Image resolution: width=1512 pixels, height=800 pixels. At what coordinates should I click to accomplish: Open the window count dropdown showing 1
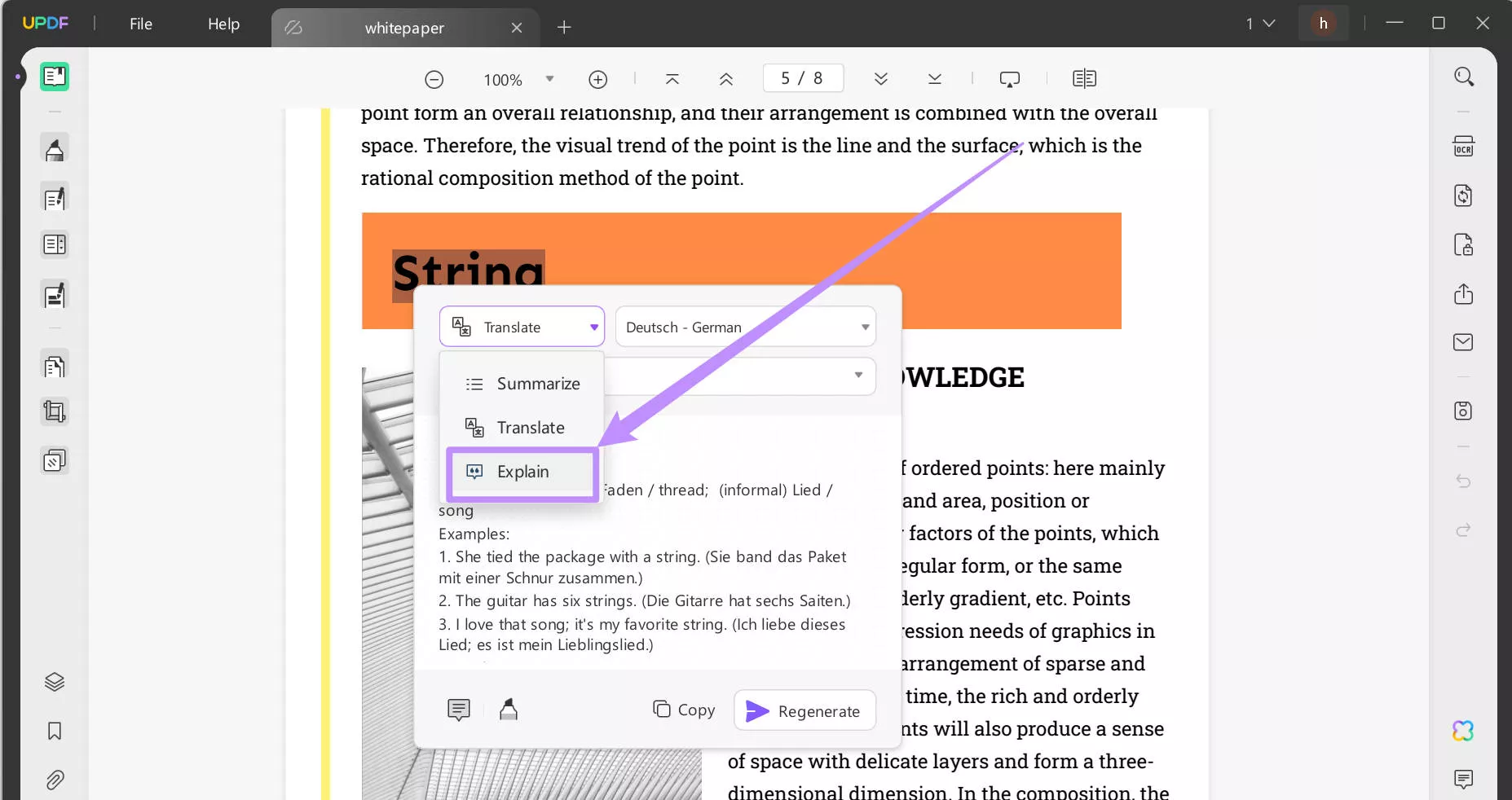tap(1260, 24)
